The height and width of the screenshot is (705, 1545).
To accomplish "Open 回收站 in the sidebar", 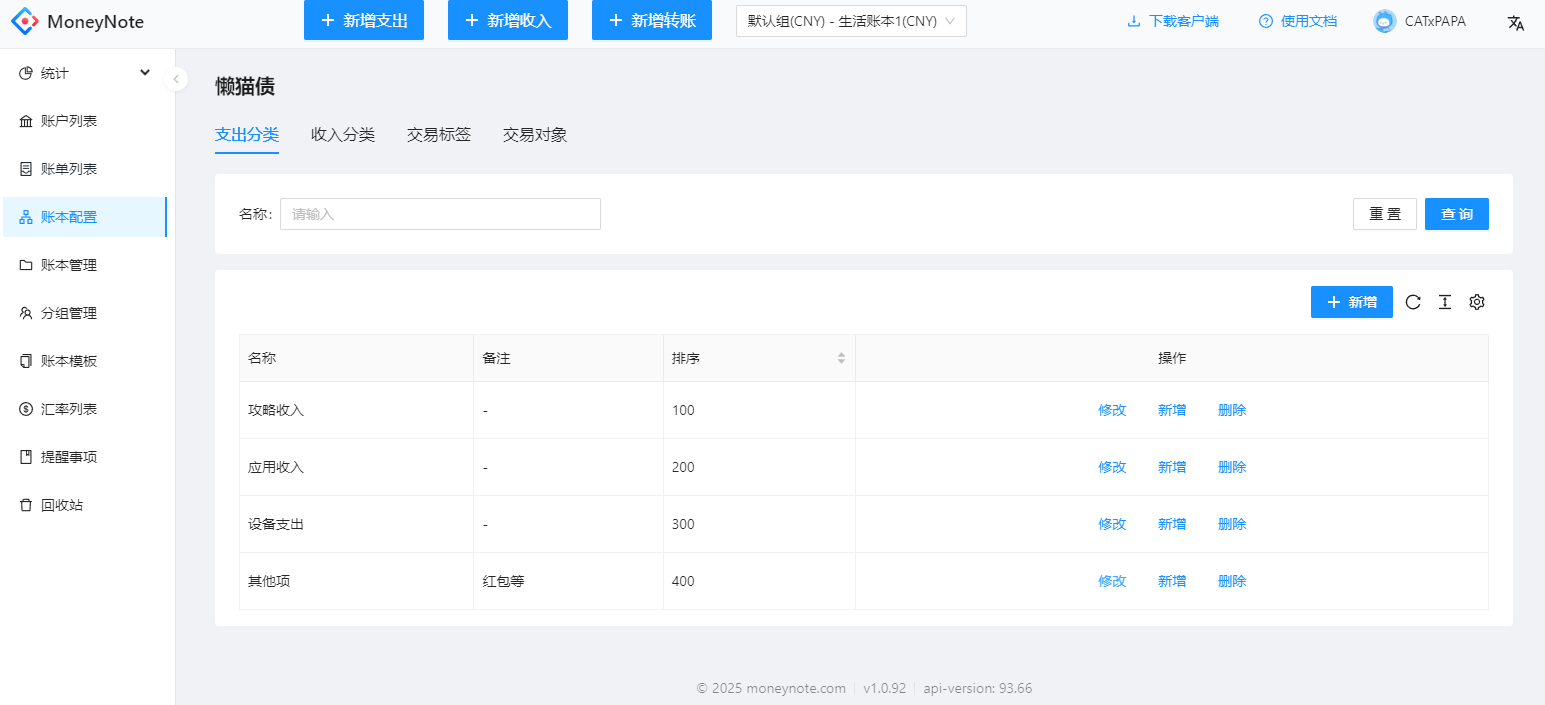I will coord(85,505).
